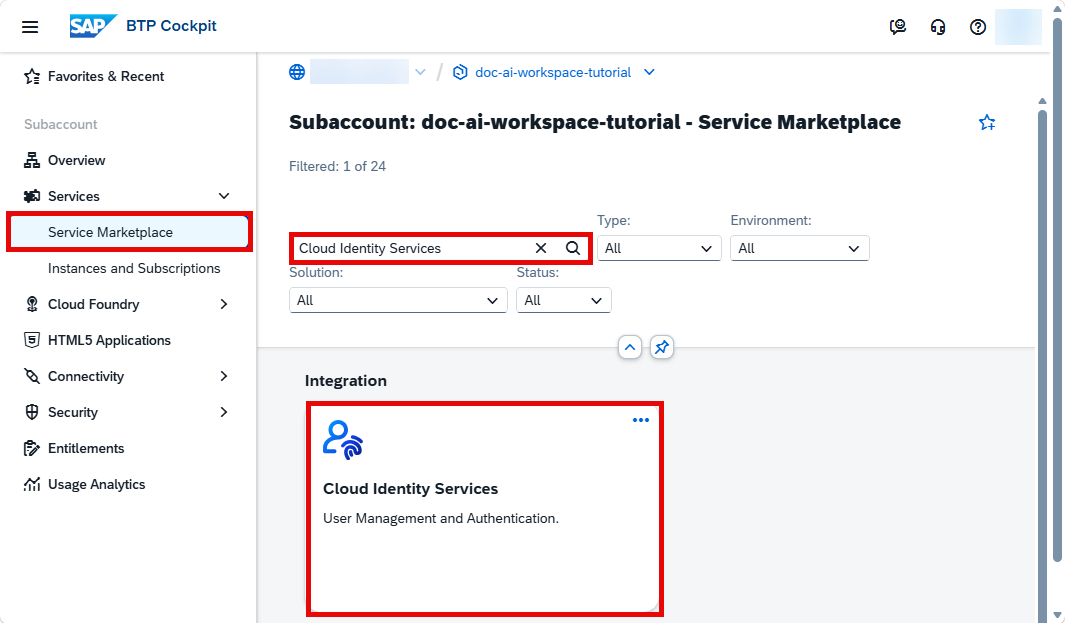Click the Cloud Foundry icon
Viewport: 1065px width, 623px height.
[x=32, y=304]
